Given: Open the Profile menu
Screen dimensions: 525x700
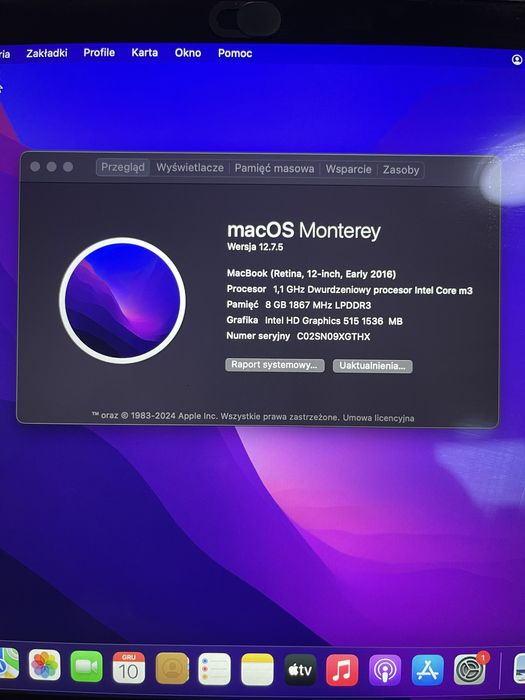Looking at the screenshot, I should coord(99,53).
